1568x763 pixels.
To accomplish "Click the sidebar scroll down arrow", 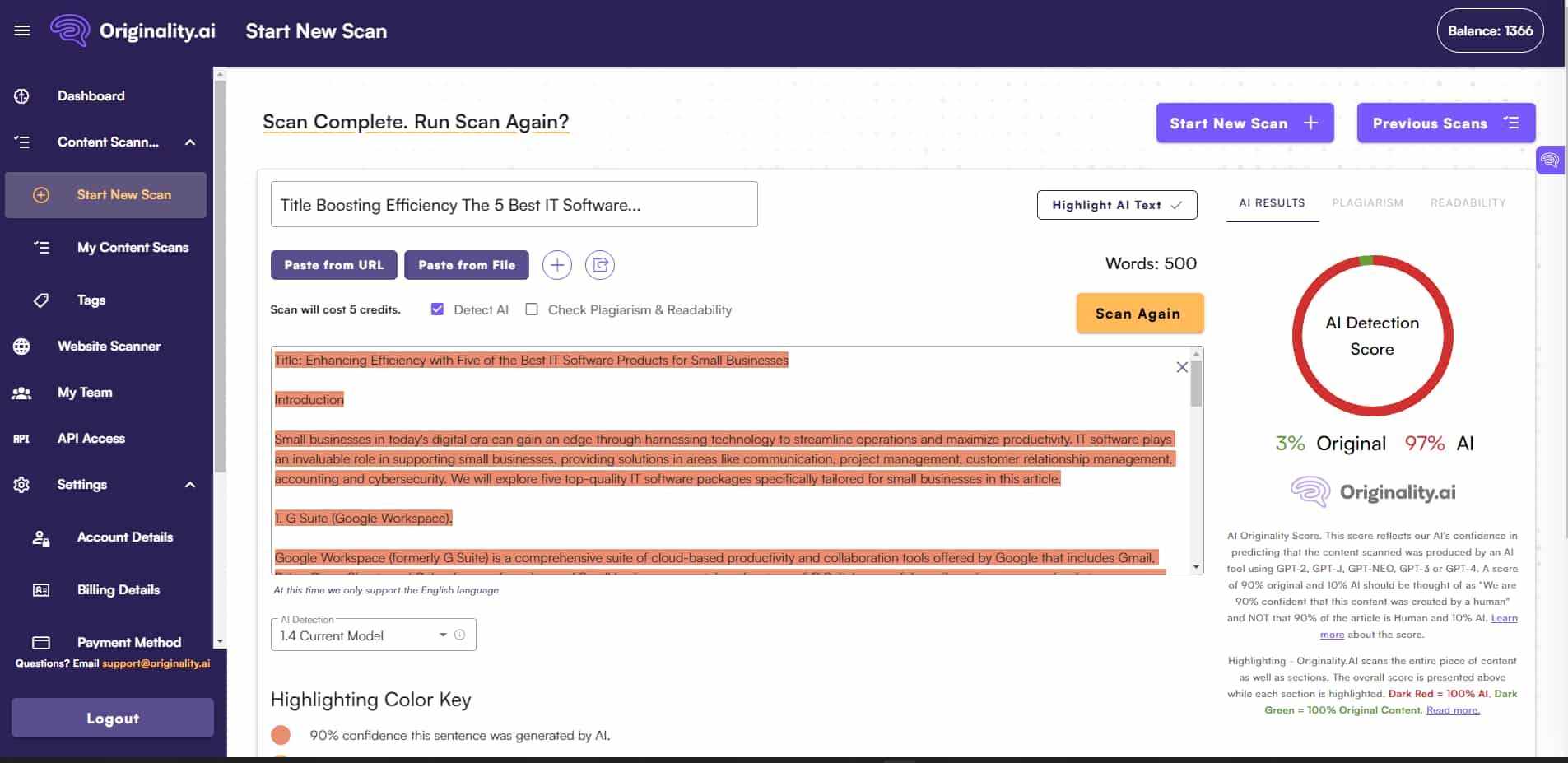I will tap(220, 641).
